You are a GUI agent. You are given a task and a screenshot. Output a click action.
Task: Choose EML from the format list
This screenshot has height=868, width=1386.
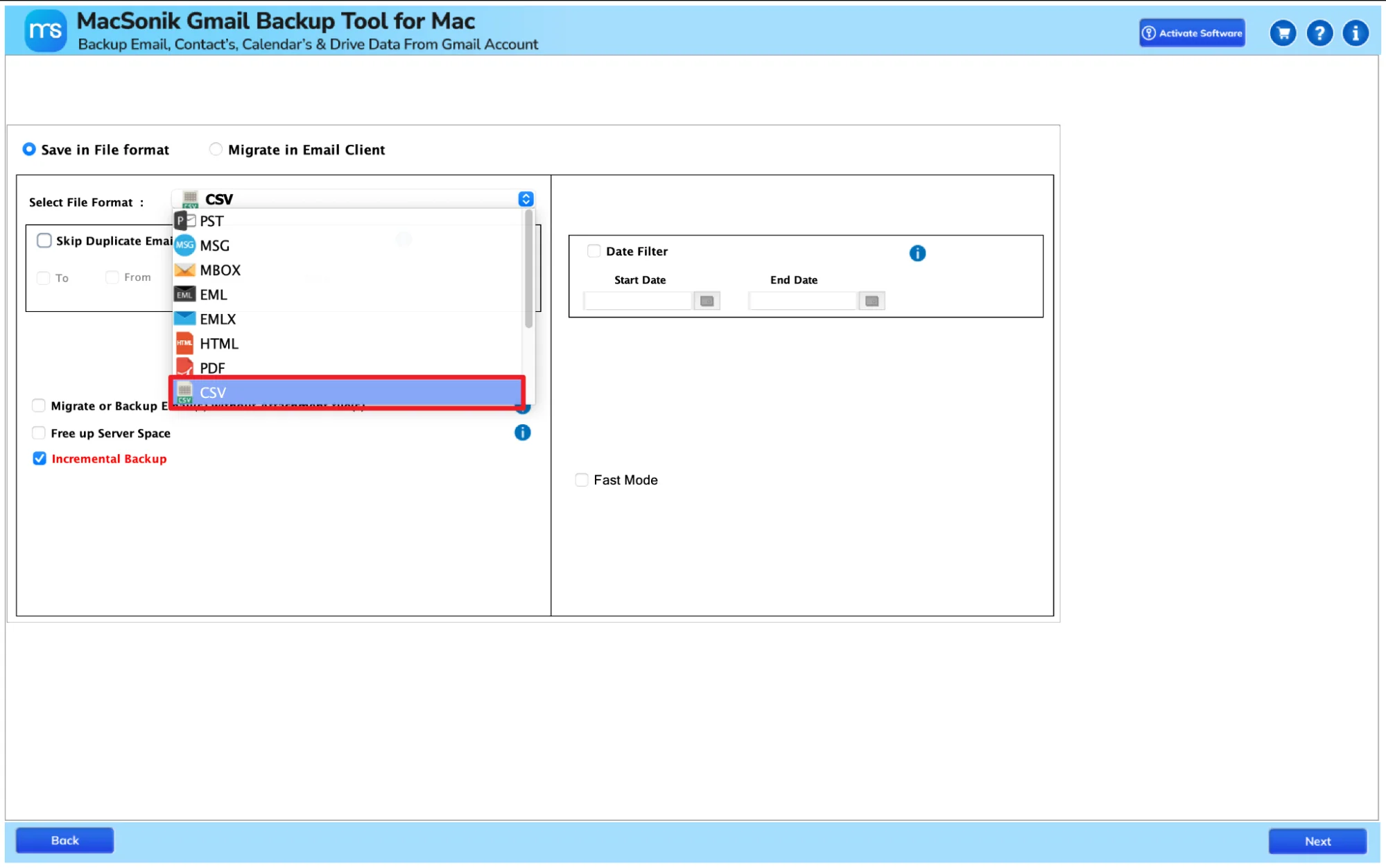347,295
